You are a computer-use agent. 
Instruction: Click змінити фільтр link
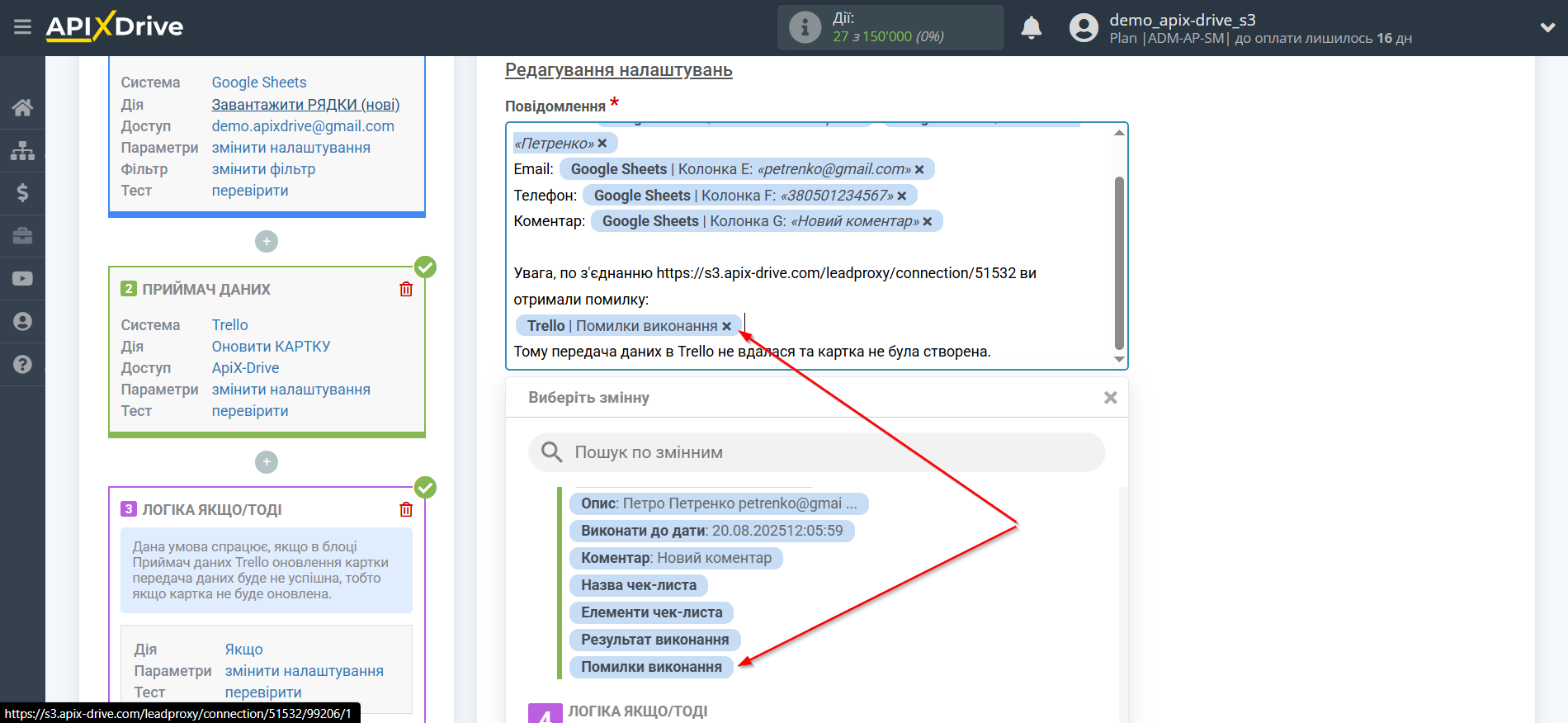263,169
